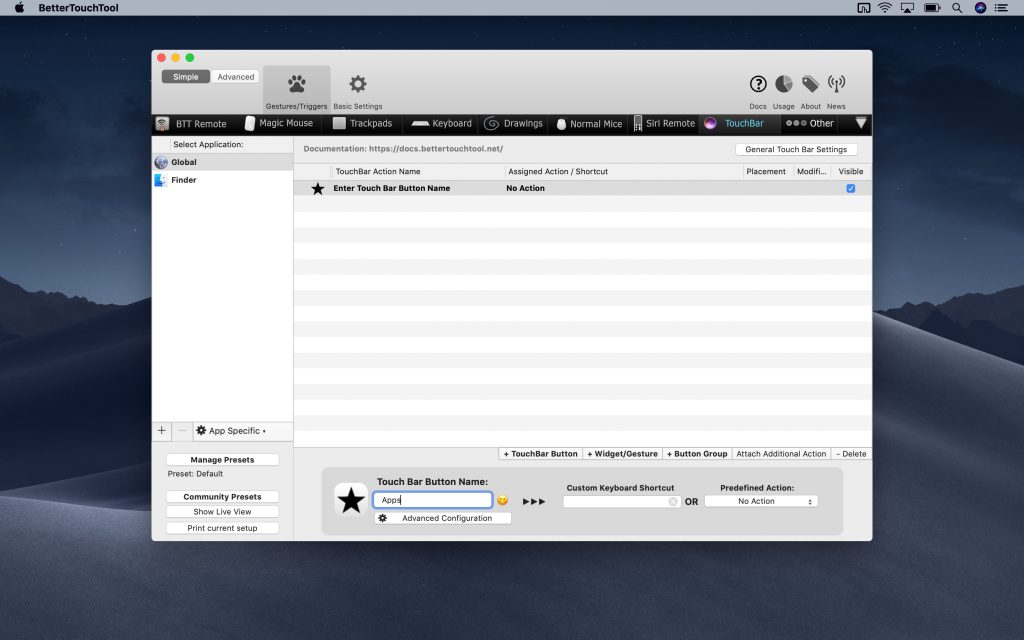Select the Magic Mouse tab
Viewport: 1024px width, 640px height.
click(279, 123)
